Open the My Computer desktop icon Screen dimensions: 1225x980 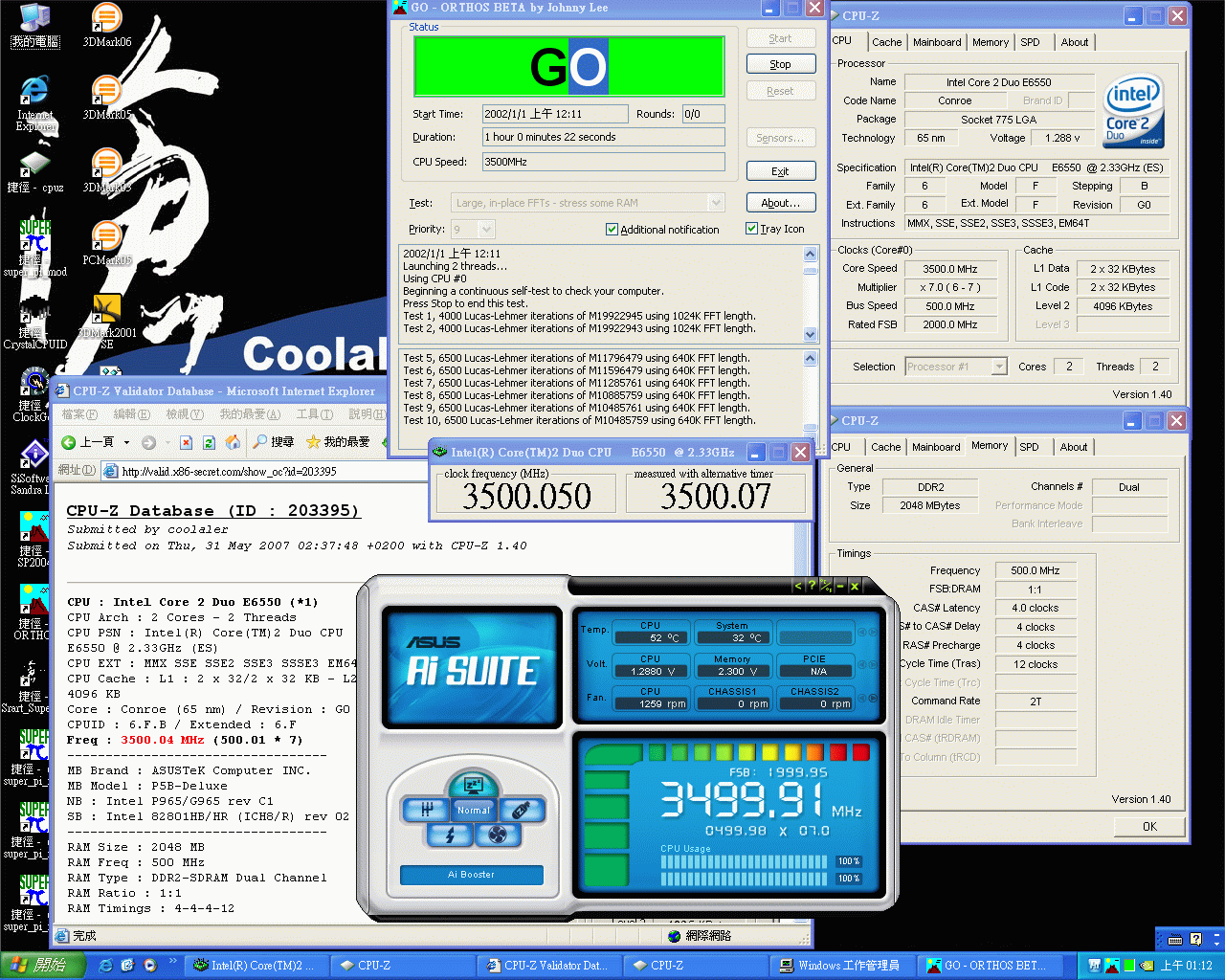coord(35,25)
